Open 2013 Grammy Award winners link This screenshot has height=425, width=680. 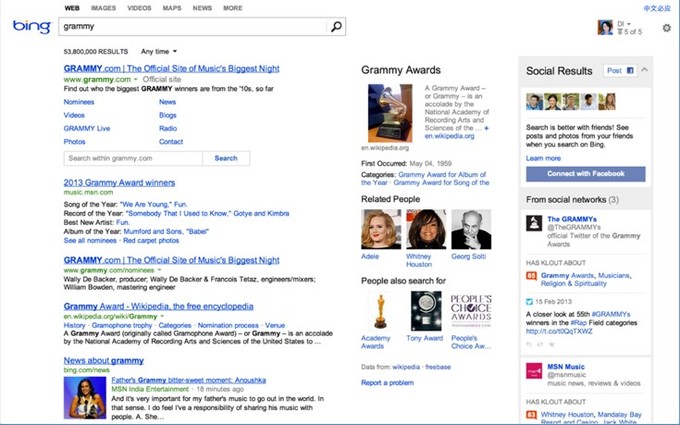click(x=119, y=183)
